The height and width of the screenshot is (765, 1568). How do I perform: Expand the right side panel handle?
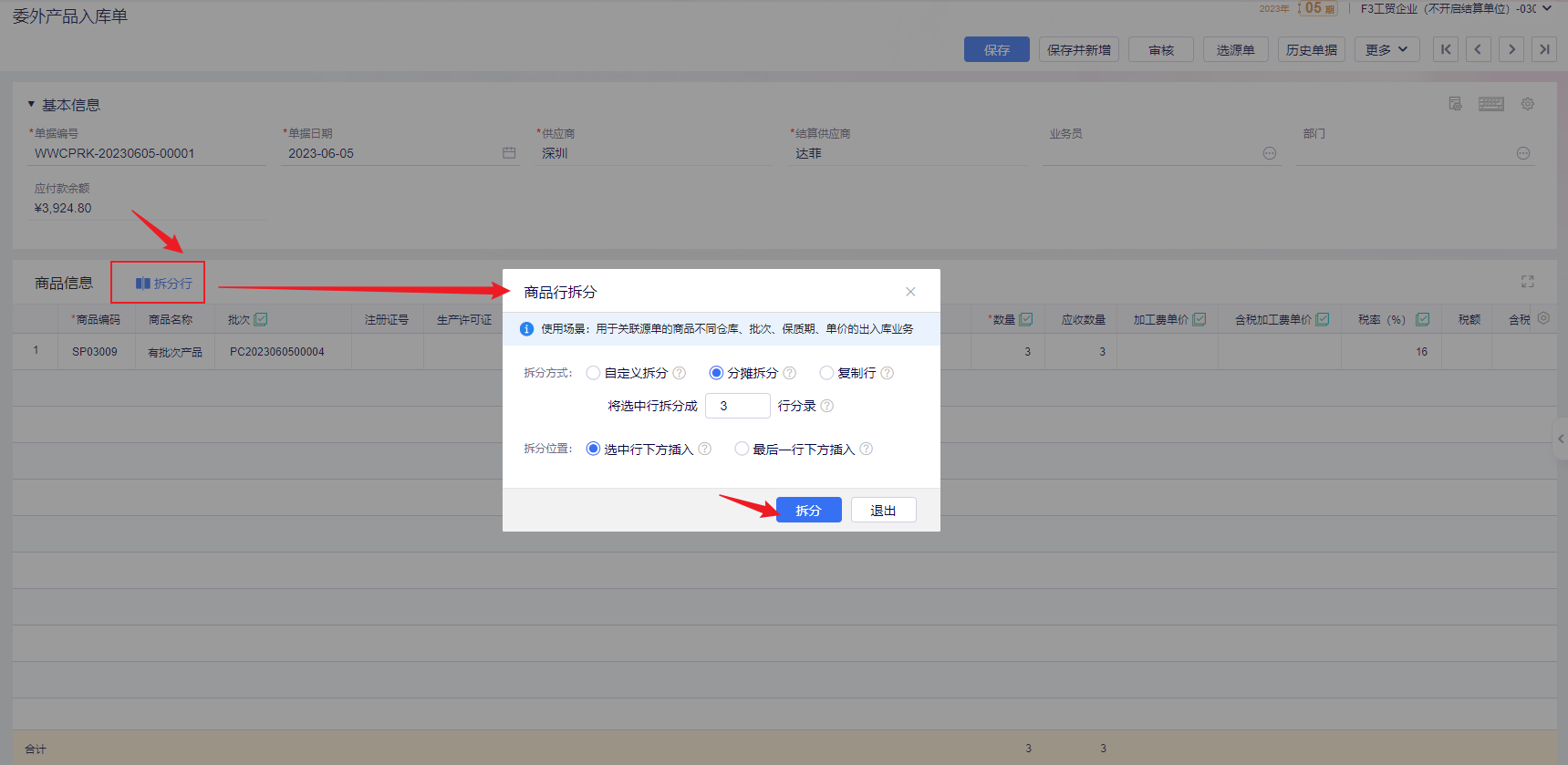click(x=1561, y=439)
